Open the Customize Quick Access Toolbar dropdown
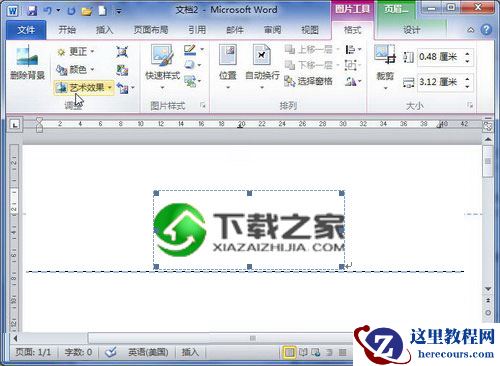The height and width of the screenshot is (366, 500). pyautogui.click(x=118, y=11)
